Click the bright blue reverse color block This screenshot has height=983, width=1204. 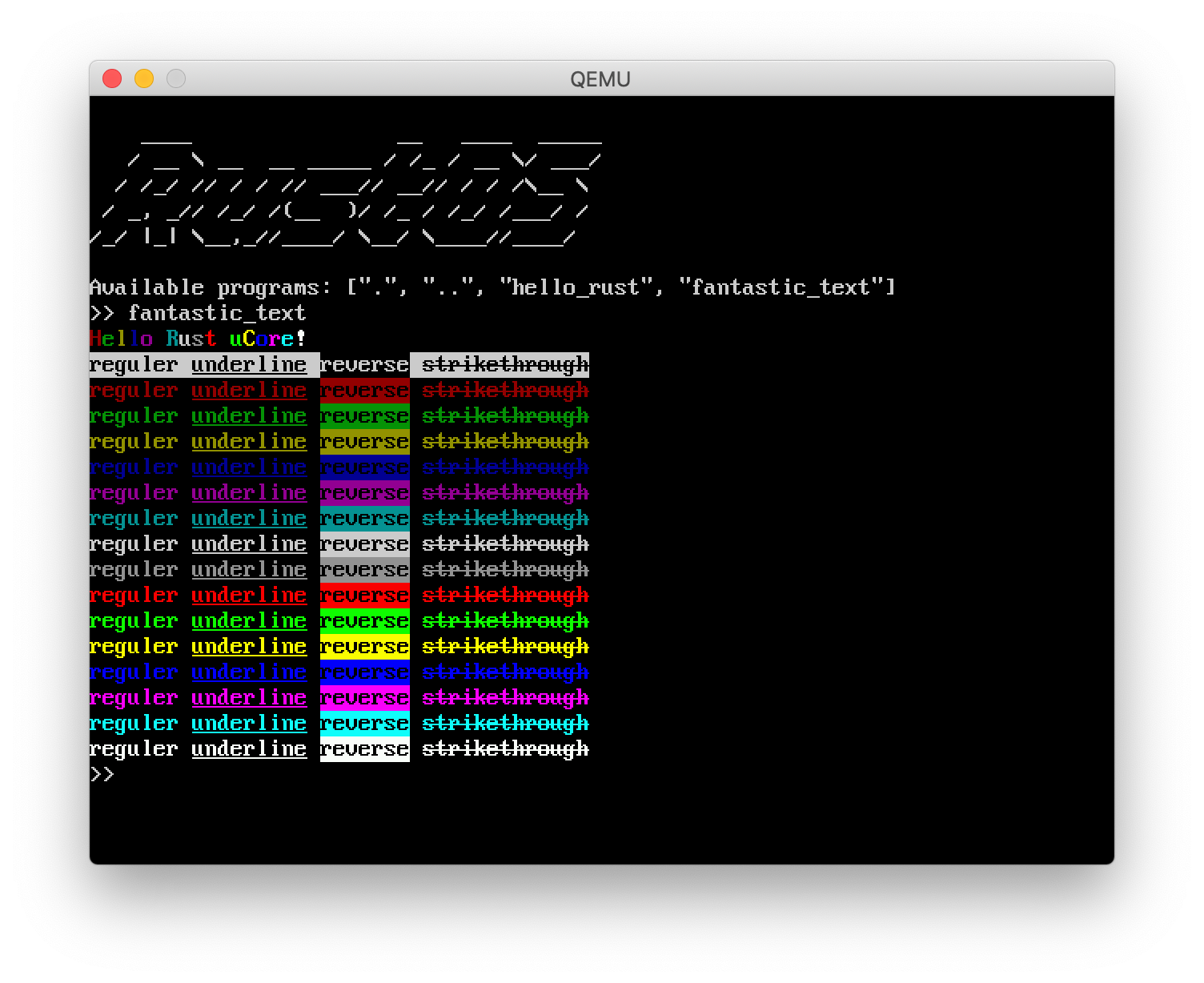click(364, 672)
